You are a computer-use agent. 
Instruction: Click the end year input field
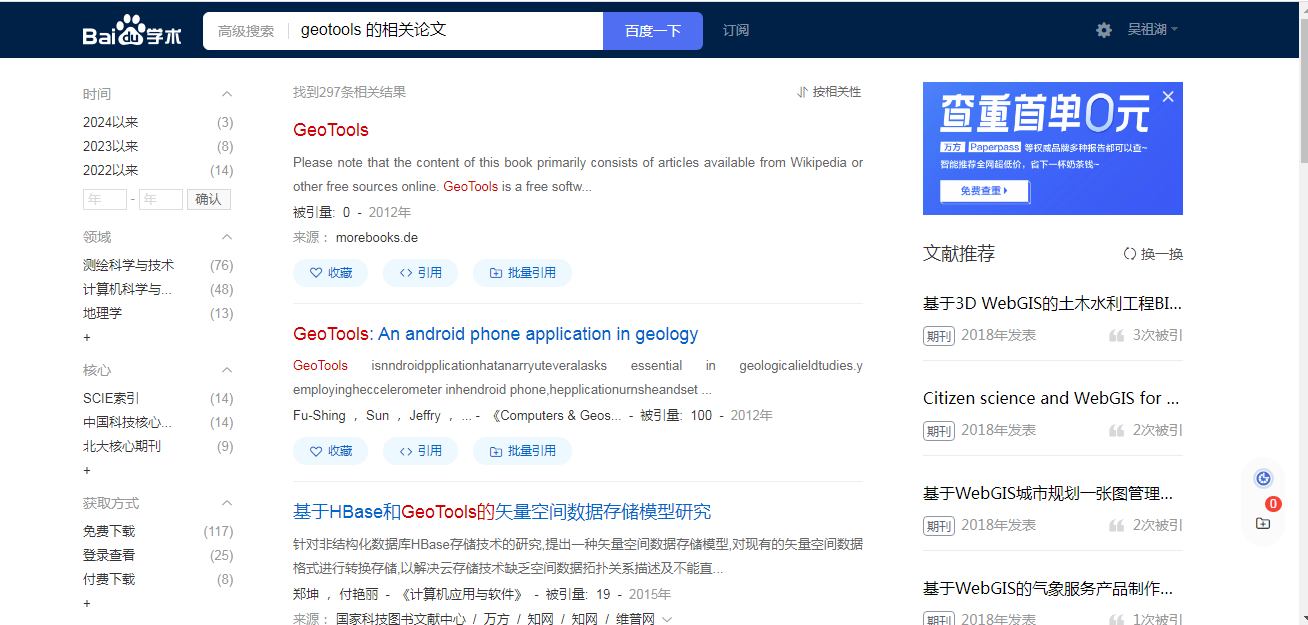(161, 199)
